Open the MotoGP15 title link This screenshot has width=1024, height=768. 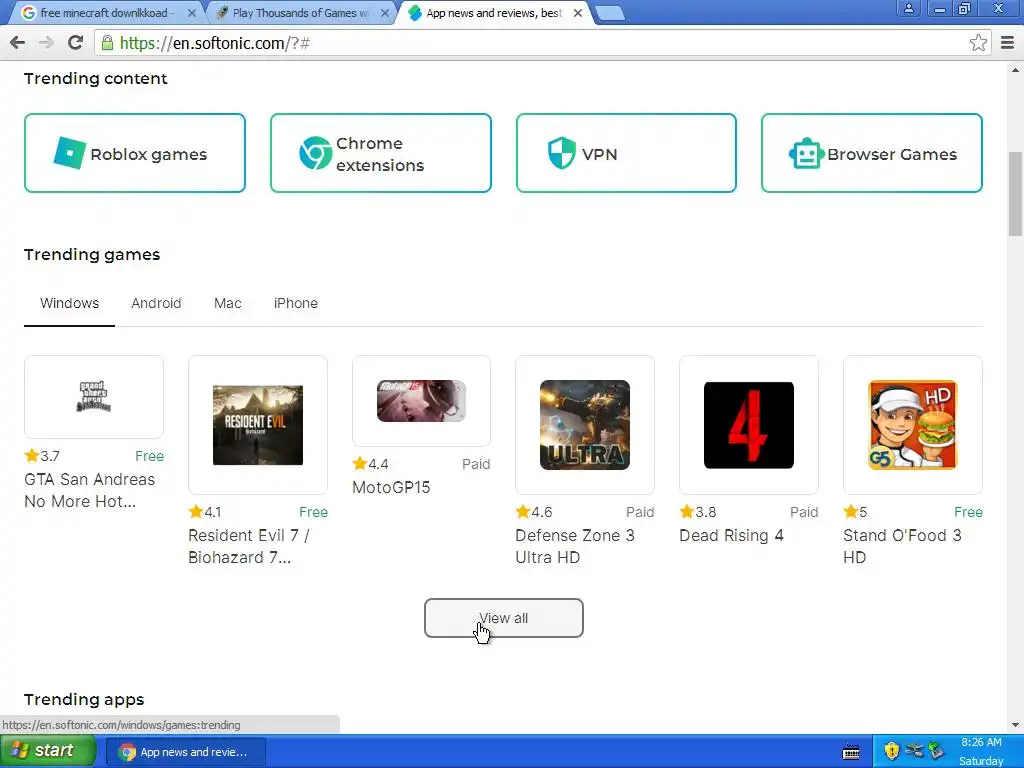click(x=391, y=488)
